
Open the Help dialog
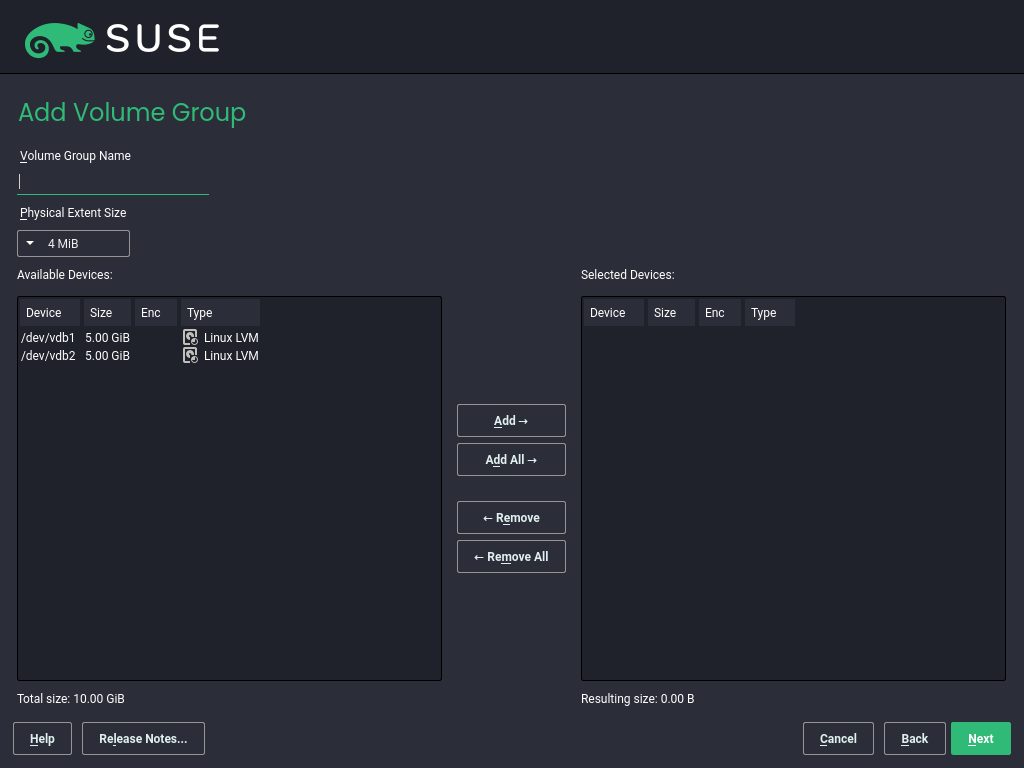point(42,738)
